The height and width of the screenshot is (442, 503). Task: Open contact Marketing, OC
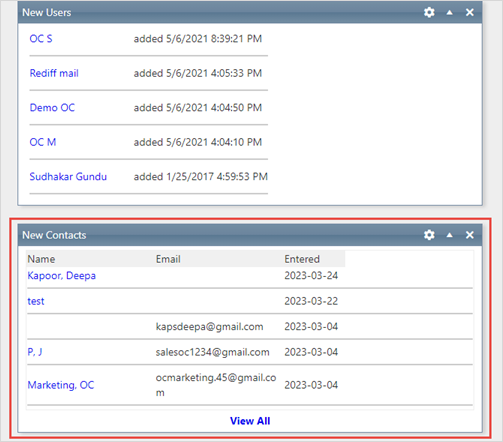(x=61, y=385)
